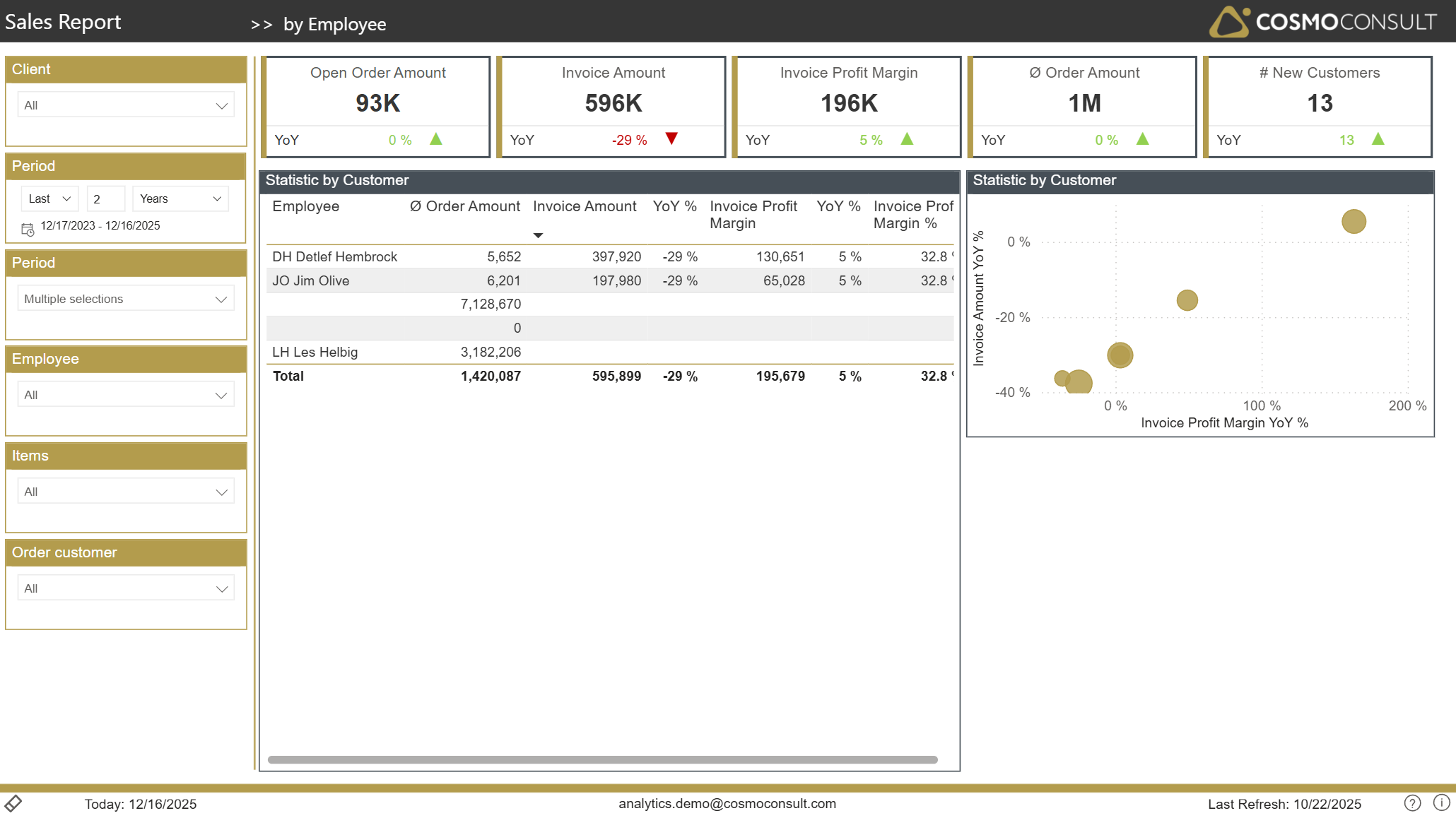1456x818 pixels.
Task: Open the Years period unit dropdown
Action: click(x=180, y=198)
